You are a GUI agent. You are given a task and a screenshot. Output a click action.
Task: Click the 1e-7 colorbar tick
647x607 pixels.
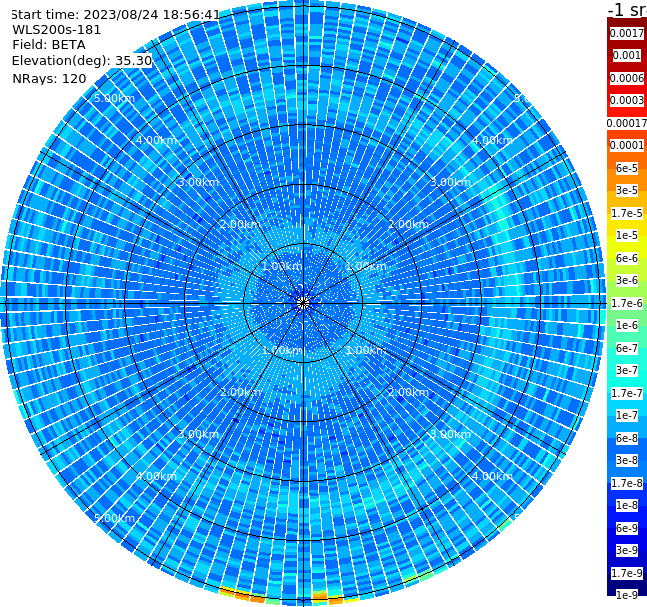[627, 415]
